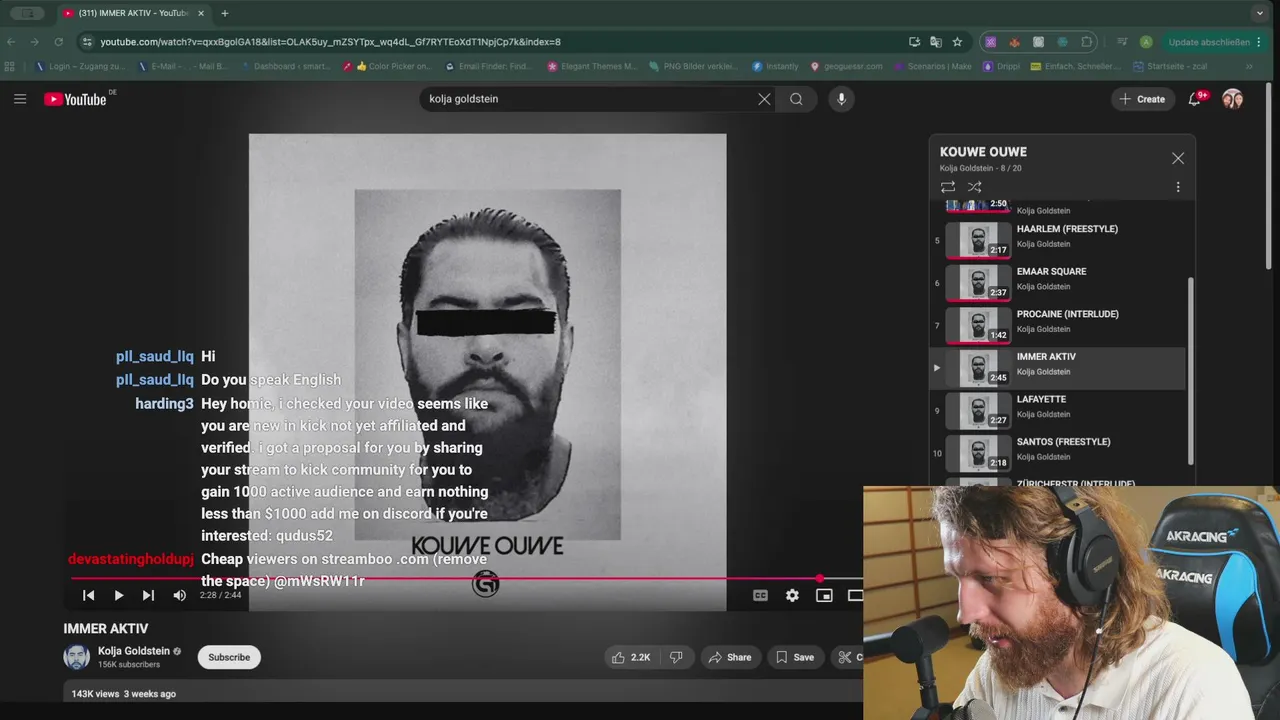The width and height of the screenshot is (1280, 720).
Task: Toggle closed captions
Action: (760, 595)
